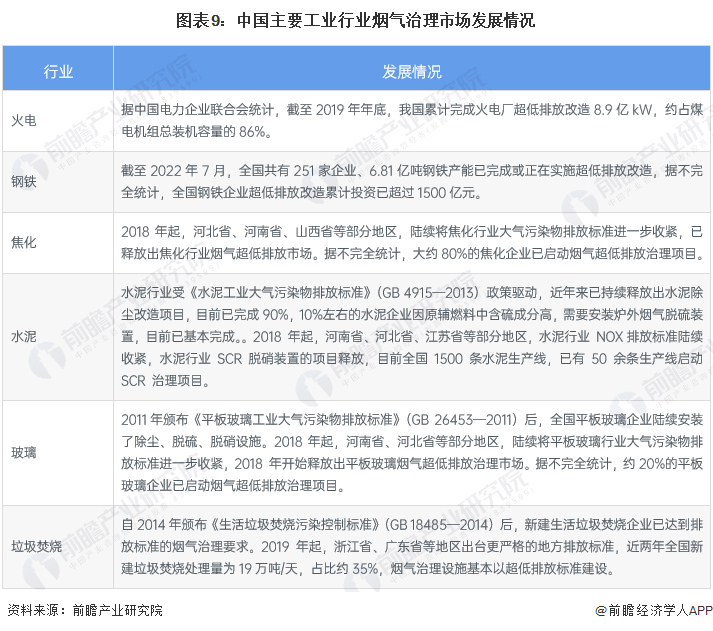
Task: Select the 水泥 row label
Action: pyautogui.click(x=24, y=336)
